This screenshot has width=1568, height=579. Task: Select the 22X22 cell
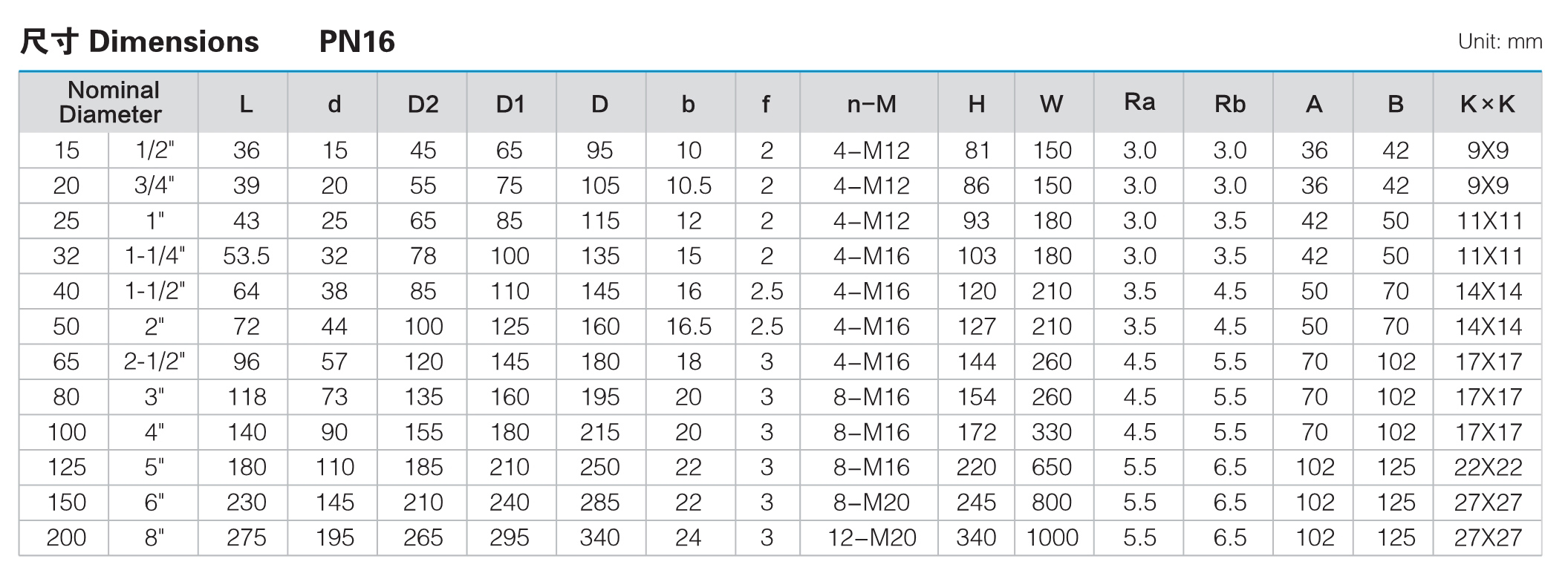pyautogui.click(x=1488, y=467)
